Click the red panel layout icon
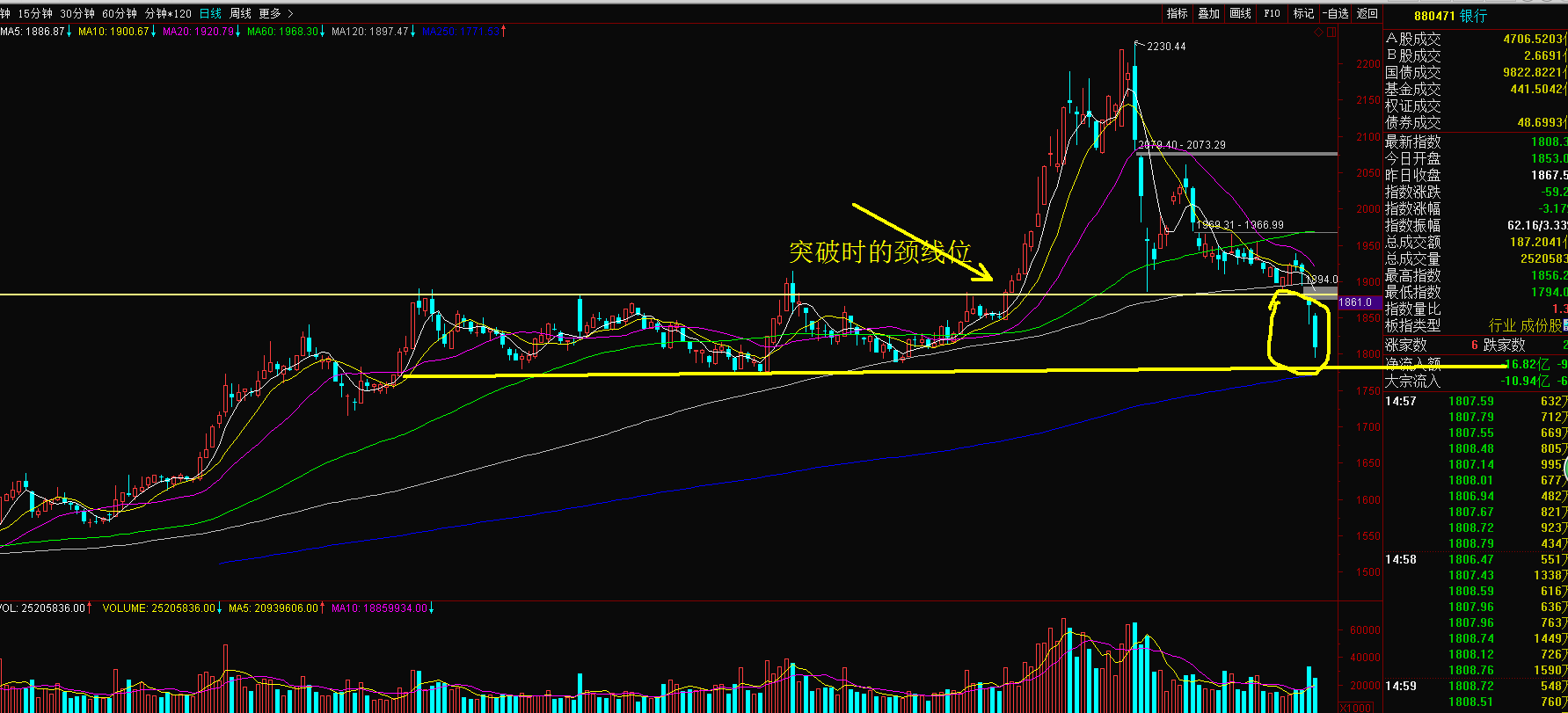Screen dimensions: 1568x713 [1331, 33]
